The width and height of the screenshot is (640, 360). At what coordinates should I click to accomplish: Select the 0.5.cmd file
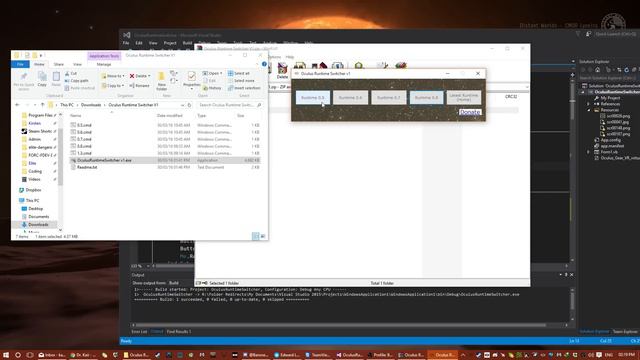(165, 125)
